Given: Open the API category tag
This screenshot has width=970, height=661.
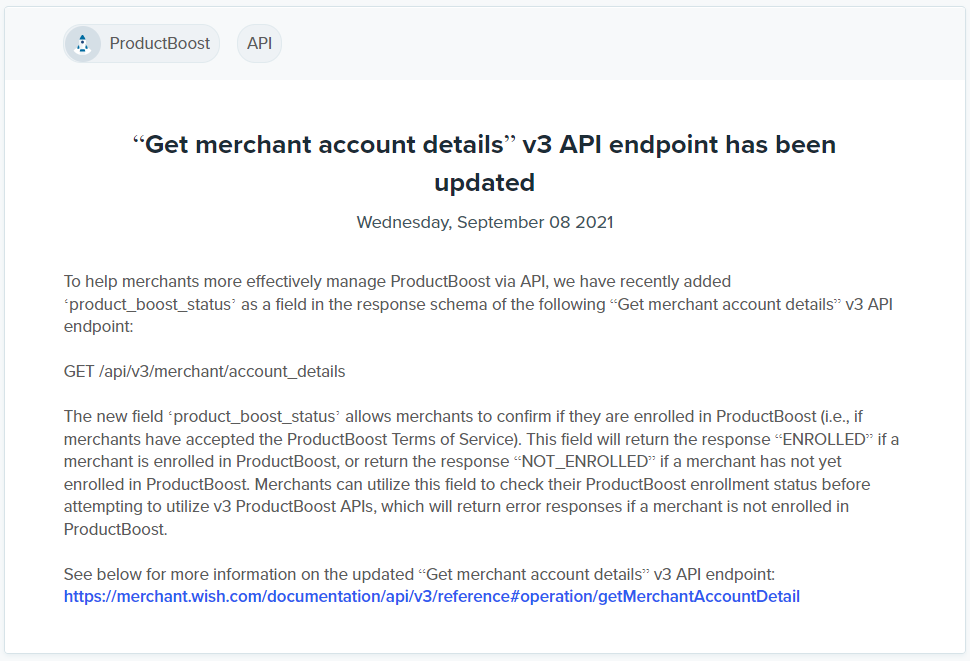Looking at the screenshot, I should [259, 43].
